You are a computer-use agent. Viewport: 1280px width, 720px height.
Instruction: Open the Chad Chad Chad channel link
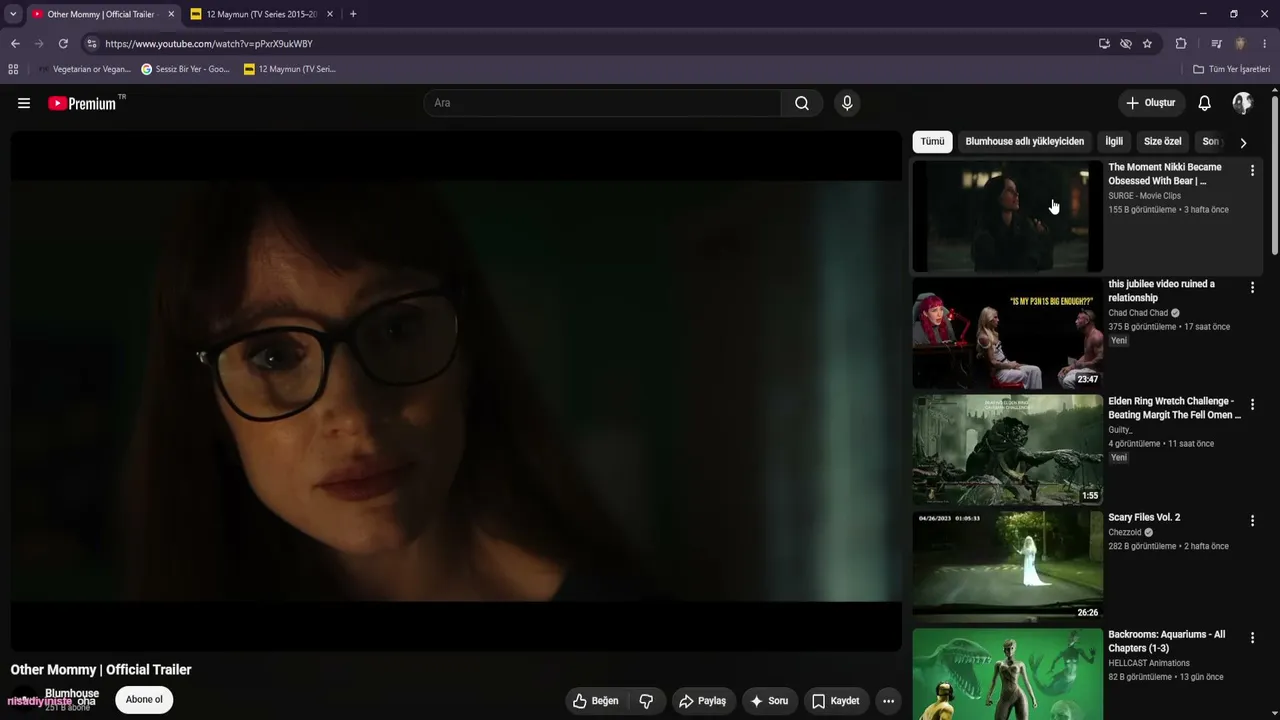point(1138,313)
